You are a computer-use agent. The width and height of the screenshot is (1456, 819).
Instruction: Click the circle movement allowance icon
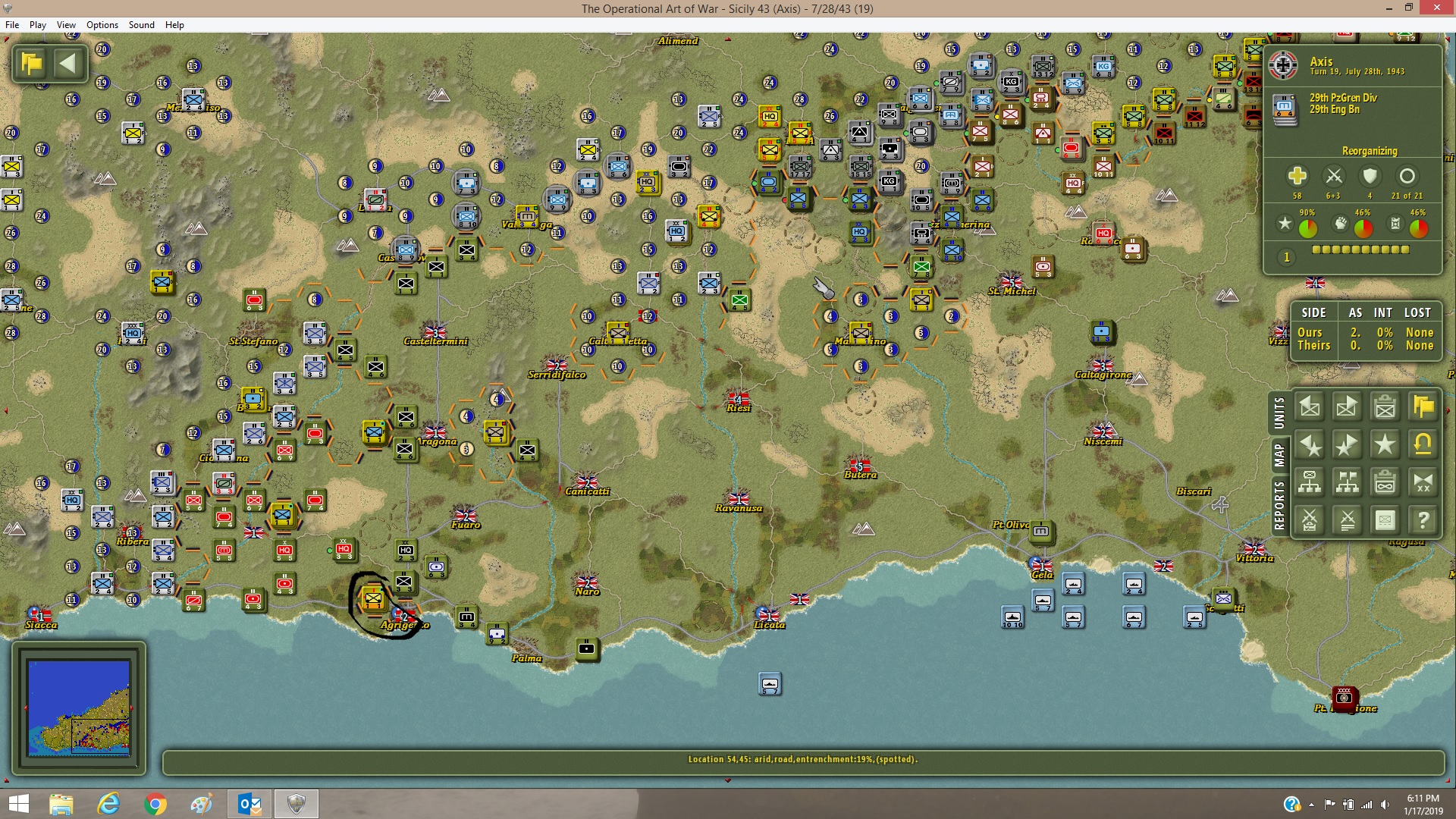pos(1407,176)
